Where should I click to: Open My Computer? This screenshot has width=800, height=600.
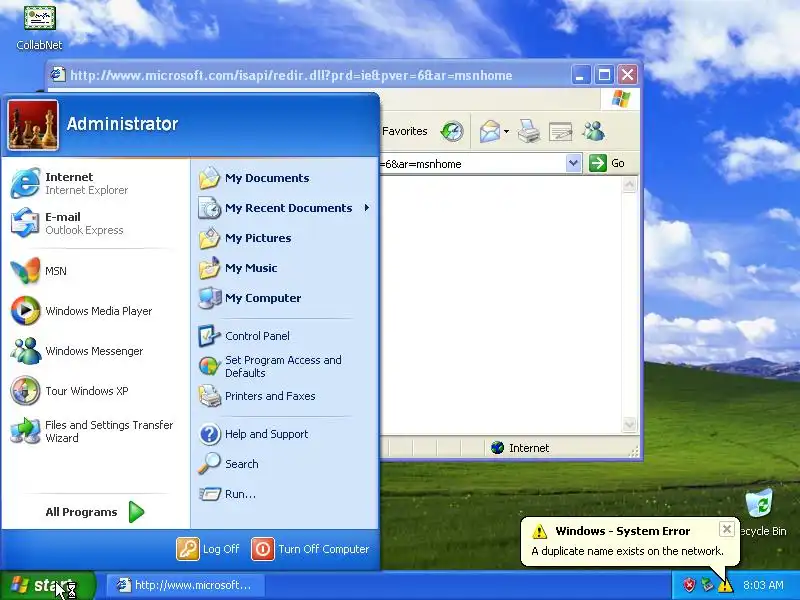point(285,298)
